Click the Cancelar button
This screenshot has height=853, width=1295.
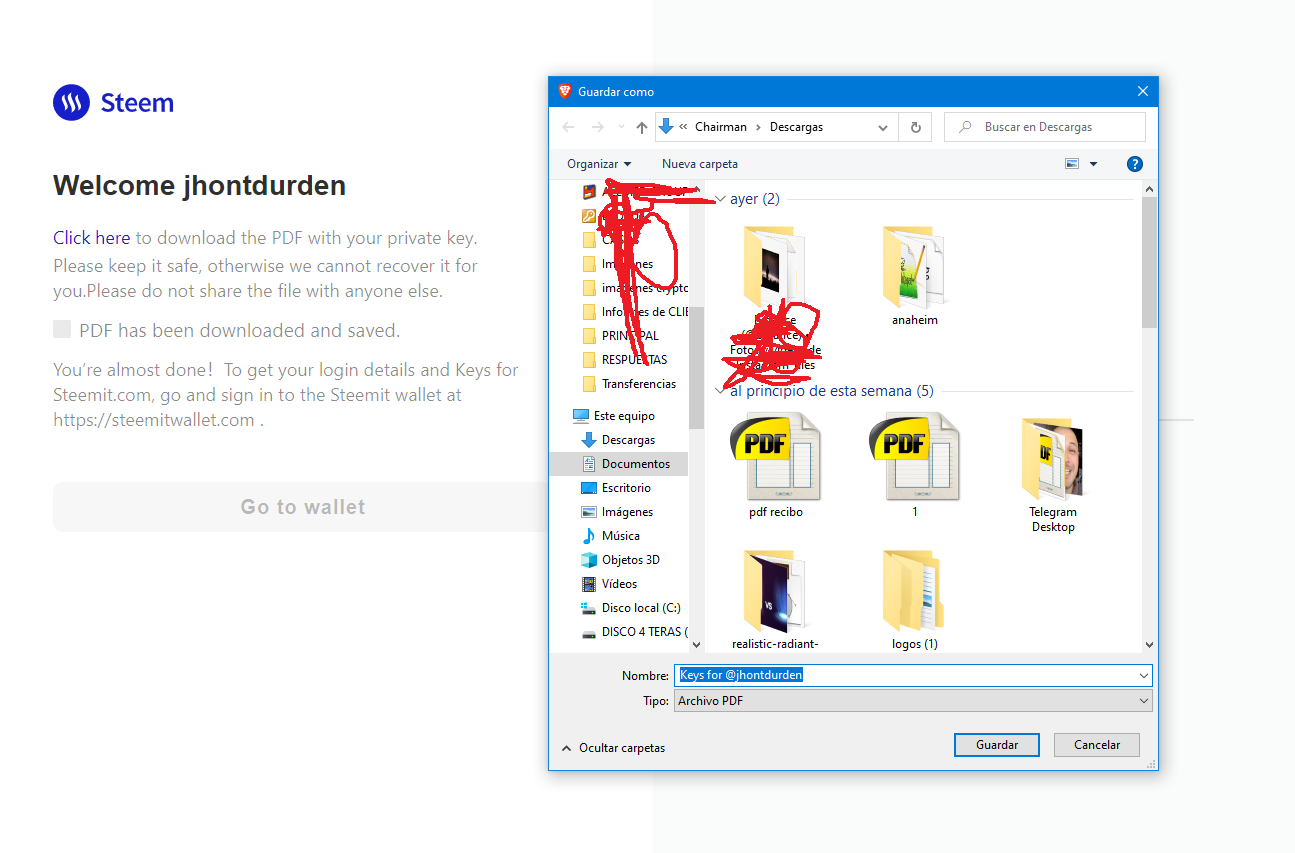tap(1097, 745)
